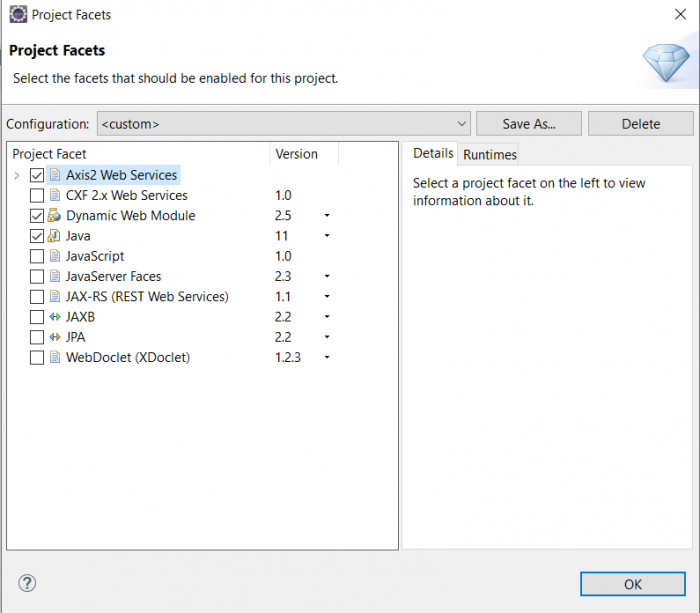Screen dimensions: 700x613
Task: Click the Axis2 Web Services document icon
Action: [54, 175]
